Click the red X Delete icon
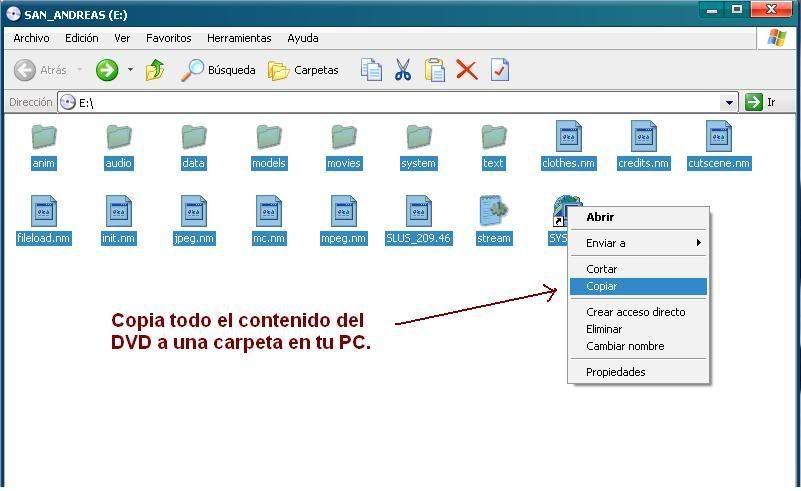 pyautogui.click(x=466, y=70)
